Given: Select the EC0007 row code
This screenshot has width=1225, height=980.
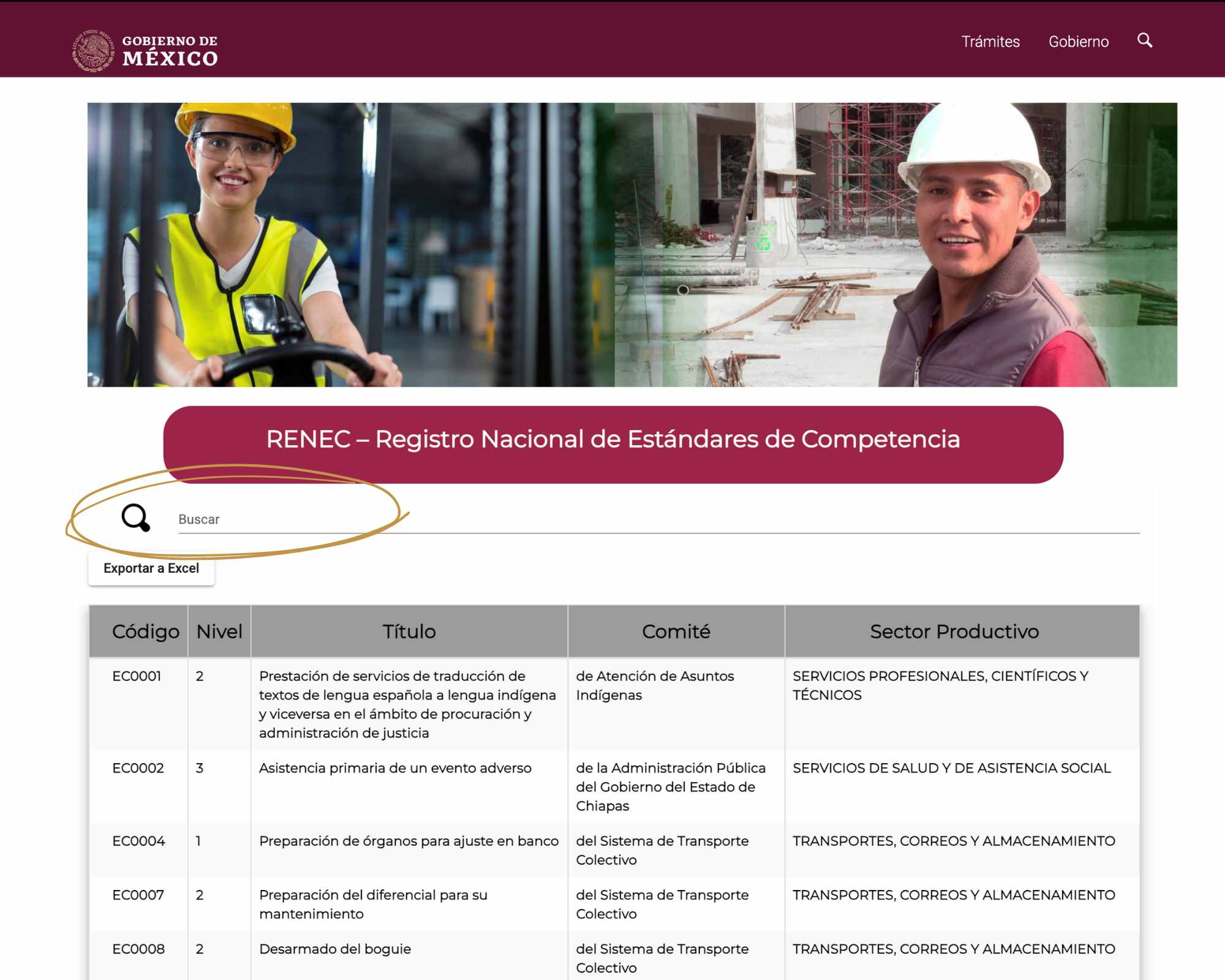Looking at the screenshot, I should [x=138, y=895].
